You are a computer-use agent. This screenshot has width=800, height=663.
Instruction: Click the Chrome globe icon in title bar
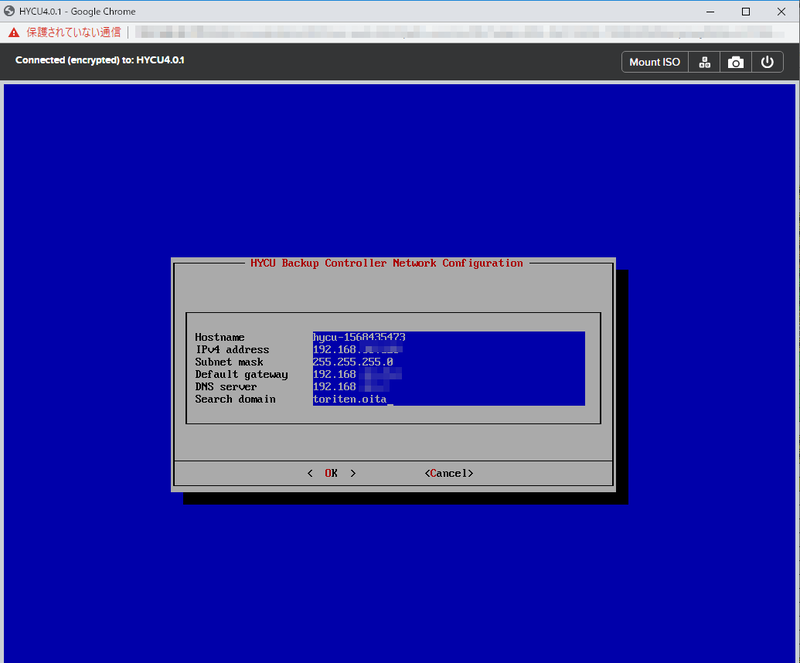[x=9, y=11]
